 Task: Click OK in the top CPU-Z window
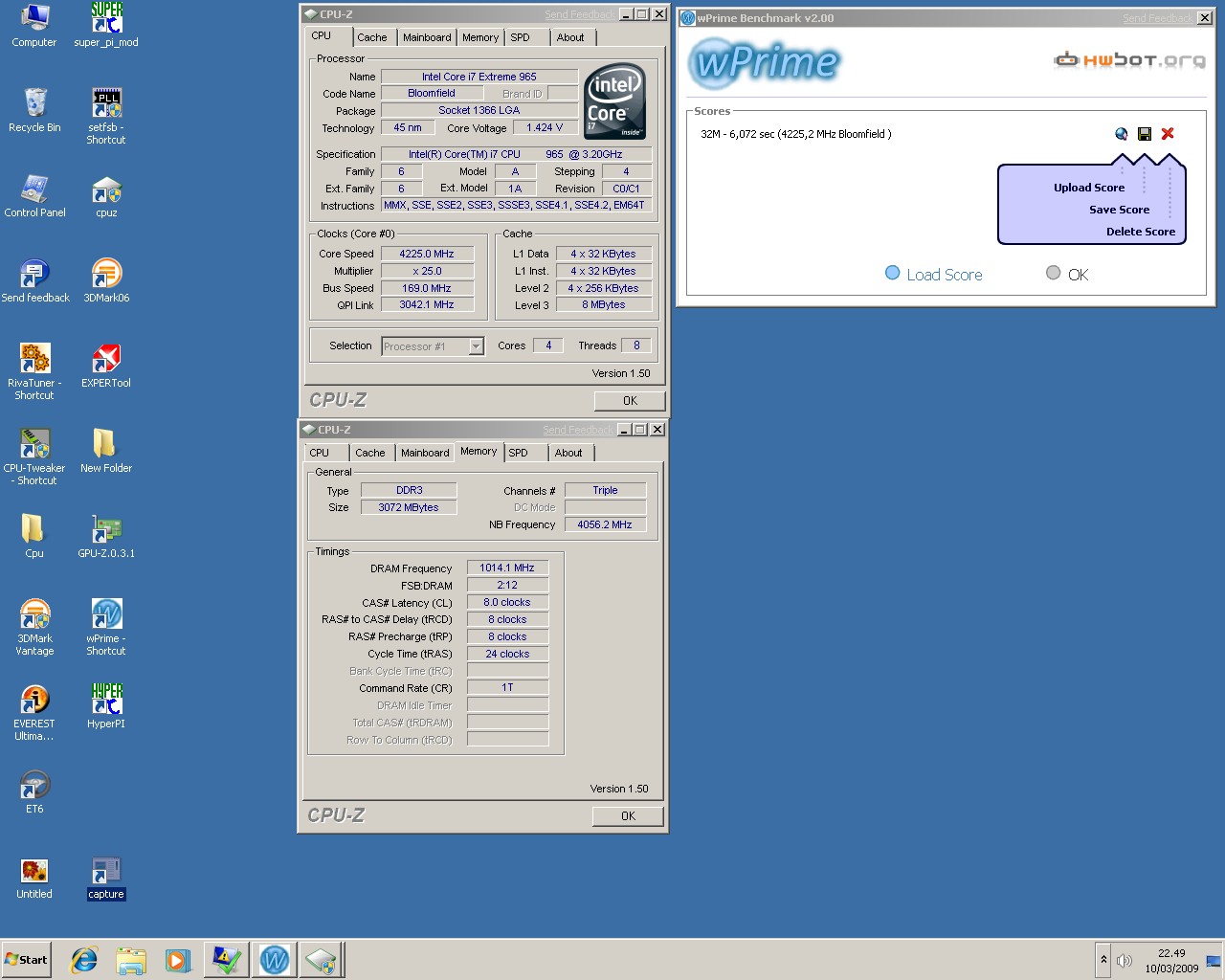click(630, 401)
